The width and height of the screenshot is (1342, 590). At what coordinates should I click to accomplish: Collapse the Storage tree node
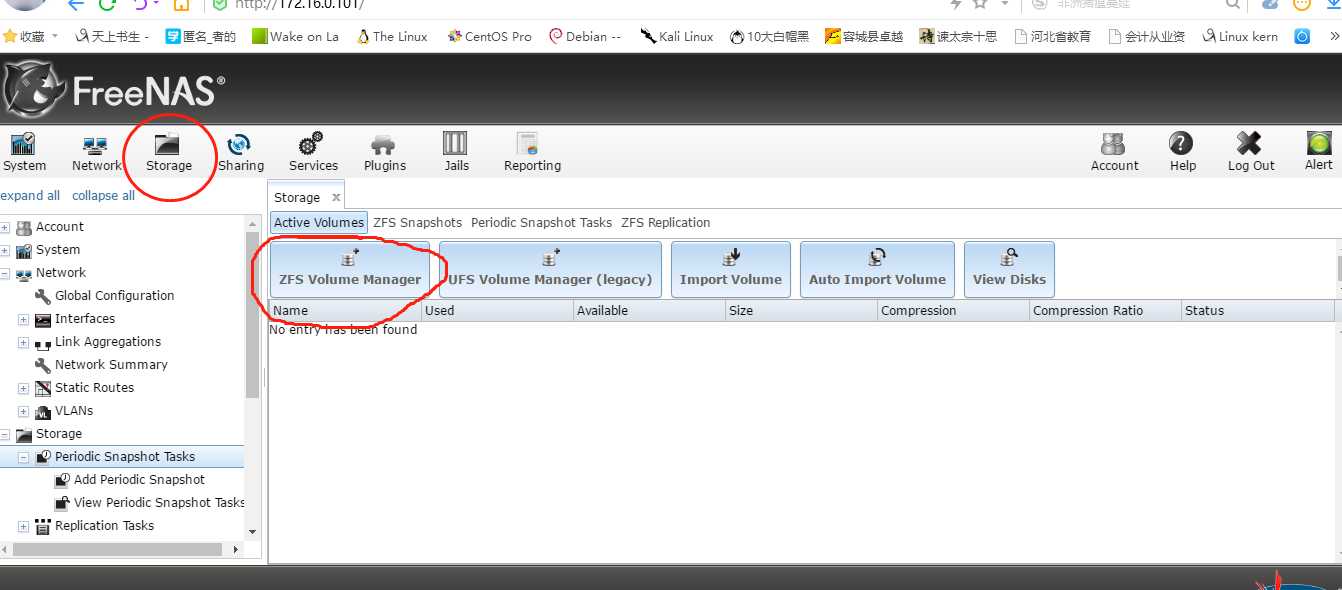(x=5, y=434)
